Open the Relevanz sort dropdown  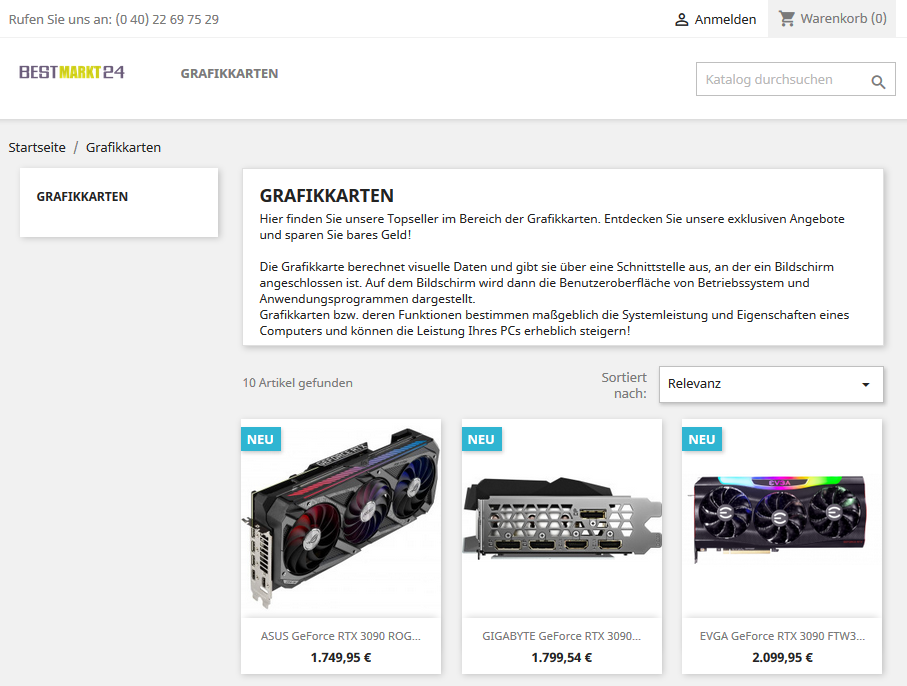click(x=771, y=383)
